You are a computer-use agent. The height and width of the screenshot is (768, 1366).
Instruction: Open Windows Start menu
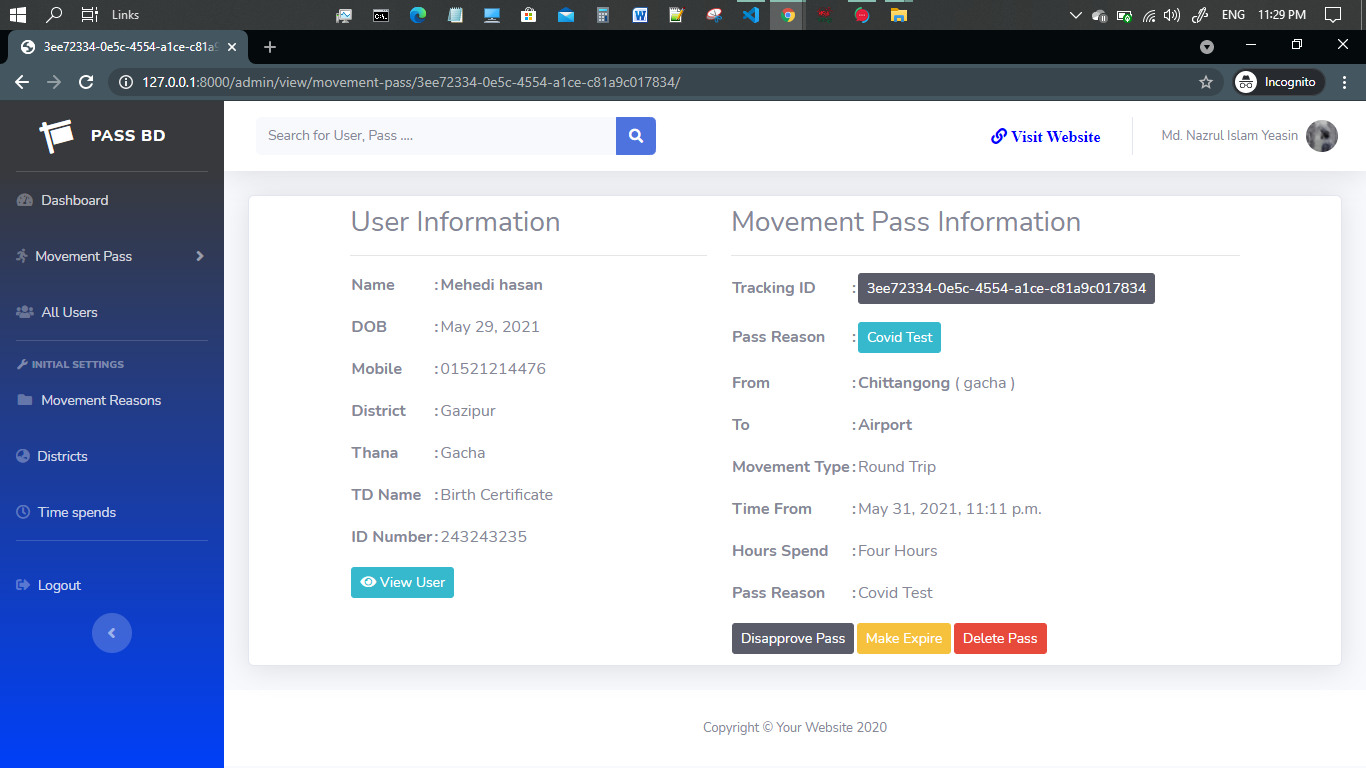point(17,15)
